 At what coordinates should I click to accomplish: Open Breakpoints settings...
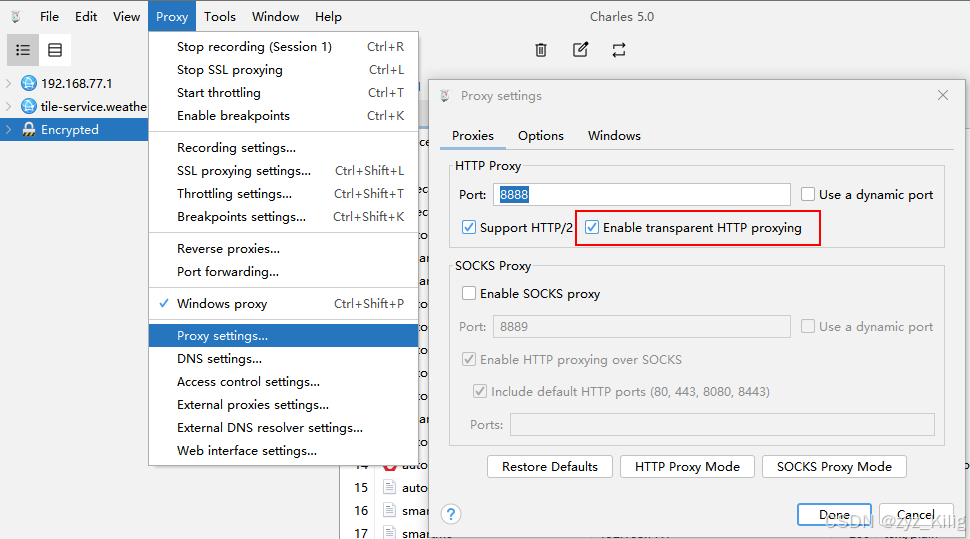(x=283, y=217)
